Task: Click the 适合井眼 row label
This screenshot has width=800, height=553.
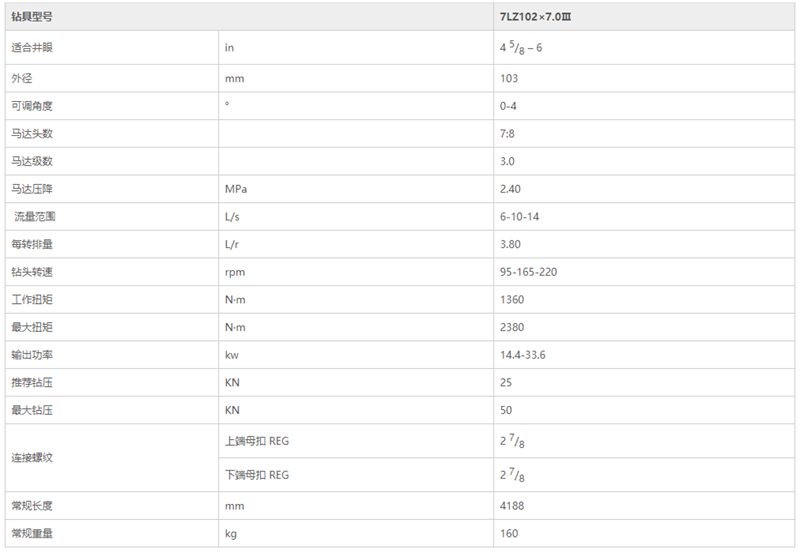Action: [x=112, y=47]
